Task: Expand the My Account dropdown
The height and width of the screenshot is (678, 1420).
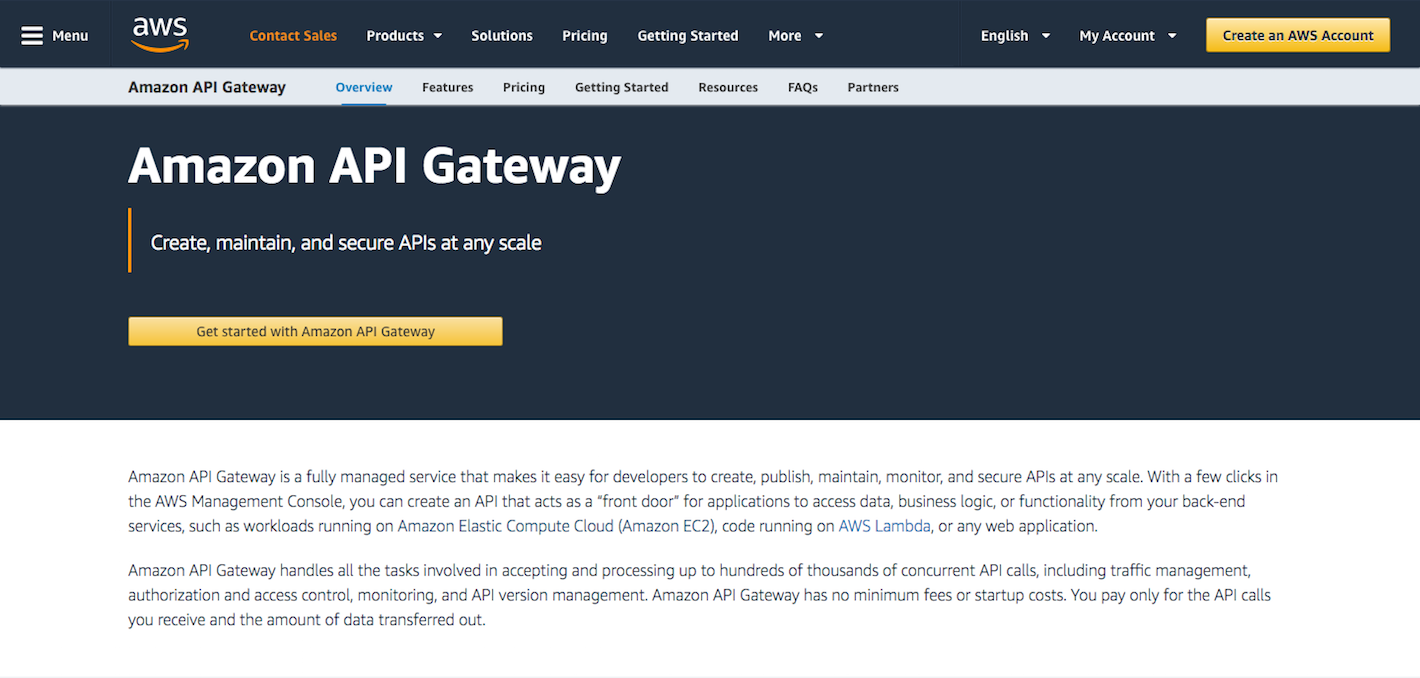Action: pos(1127,36)
